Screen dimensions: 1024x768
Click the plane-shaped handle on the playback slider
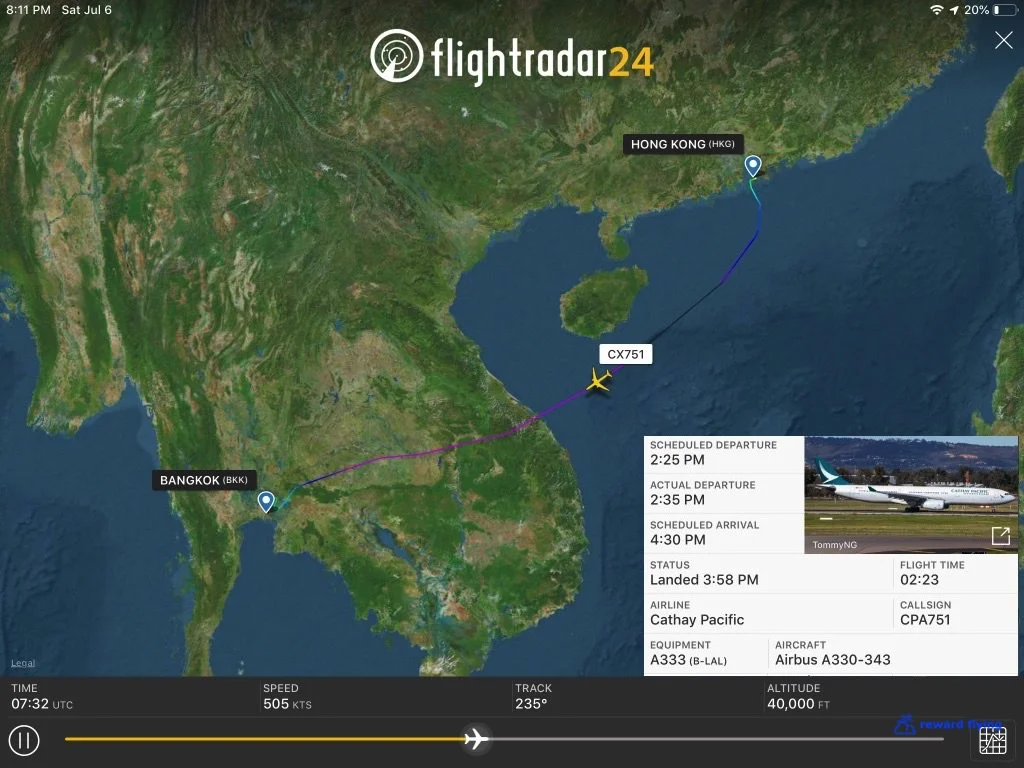476,739
